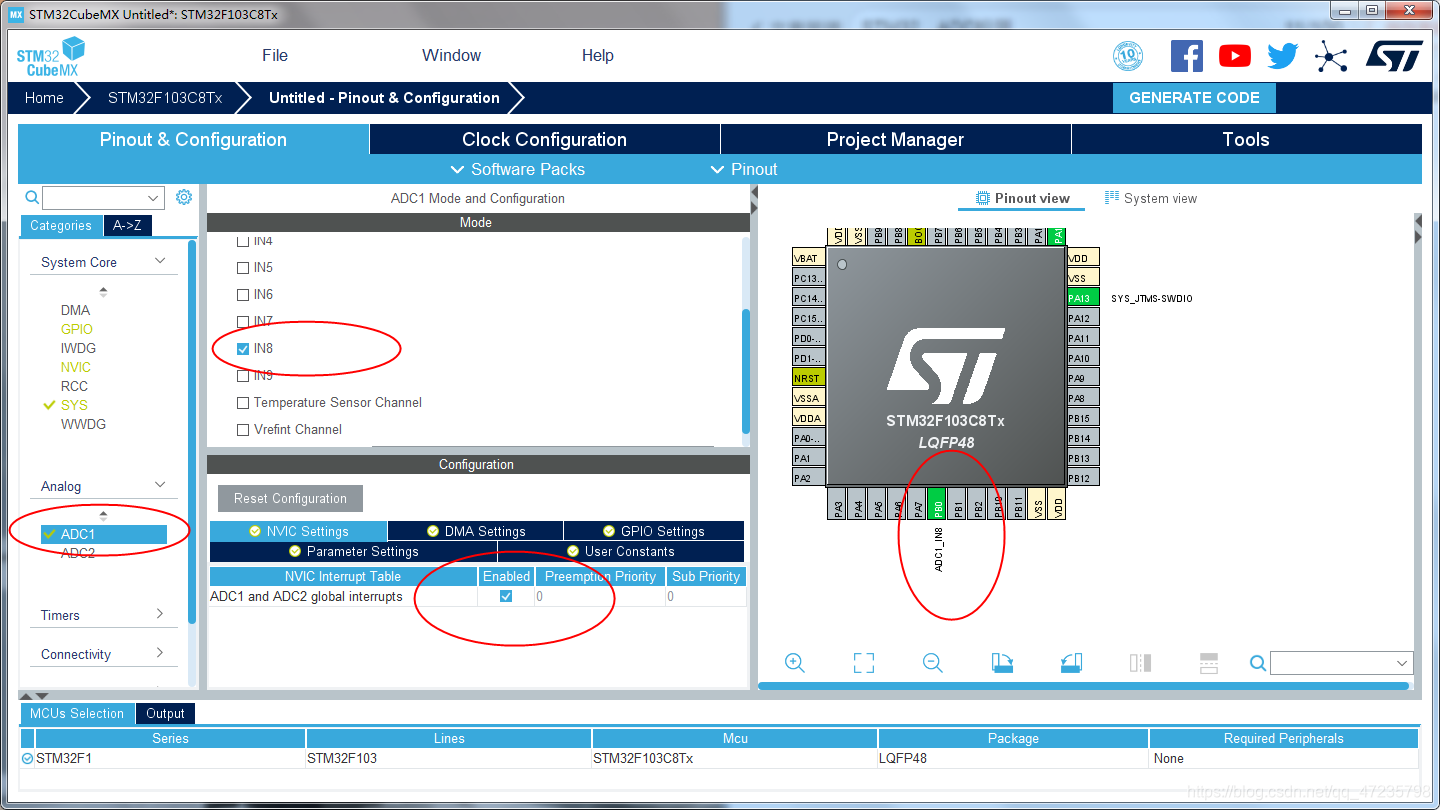This screenshot has width=1440, height=810.
Task: Select the PB12 pin on chip
Action: tap(1083, 478)
